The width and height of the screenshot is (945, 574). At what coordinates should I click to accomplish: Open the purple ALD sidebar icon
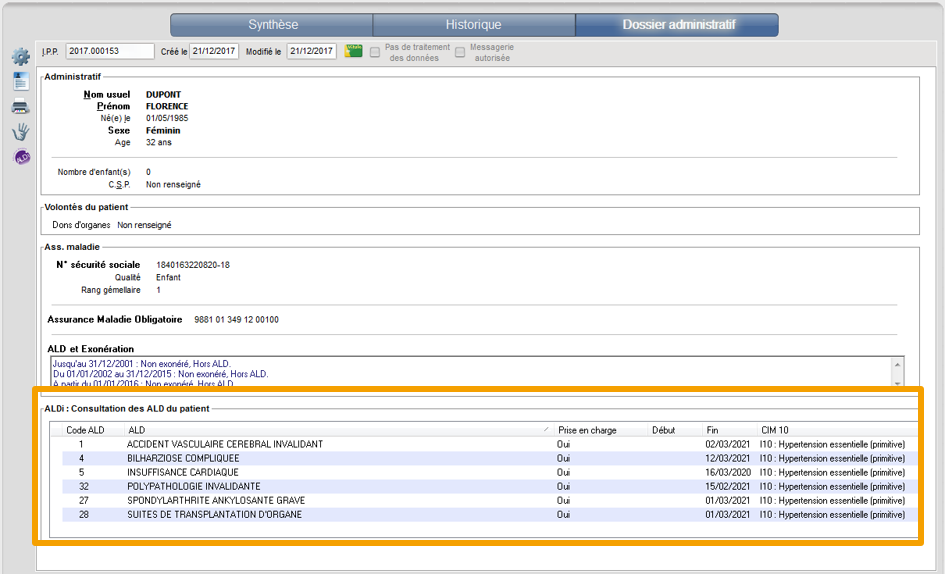tap(21, 157)
